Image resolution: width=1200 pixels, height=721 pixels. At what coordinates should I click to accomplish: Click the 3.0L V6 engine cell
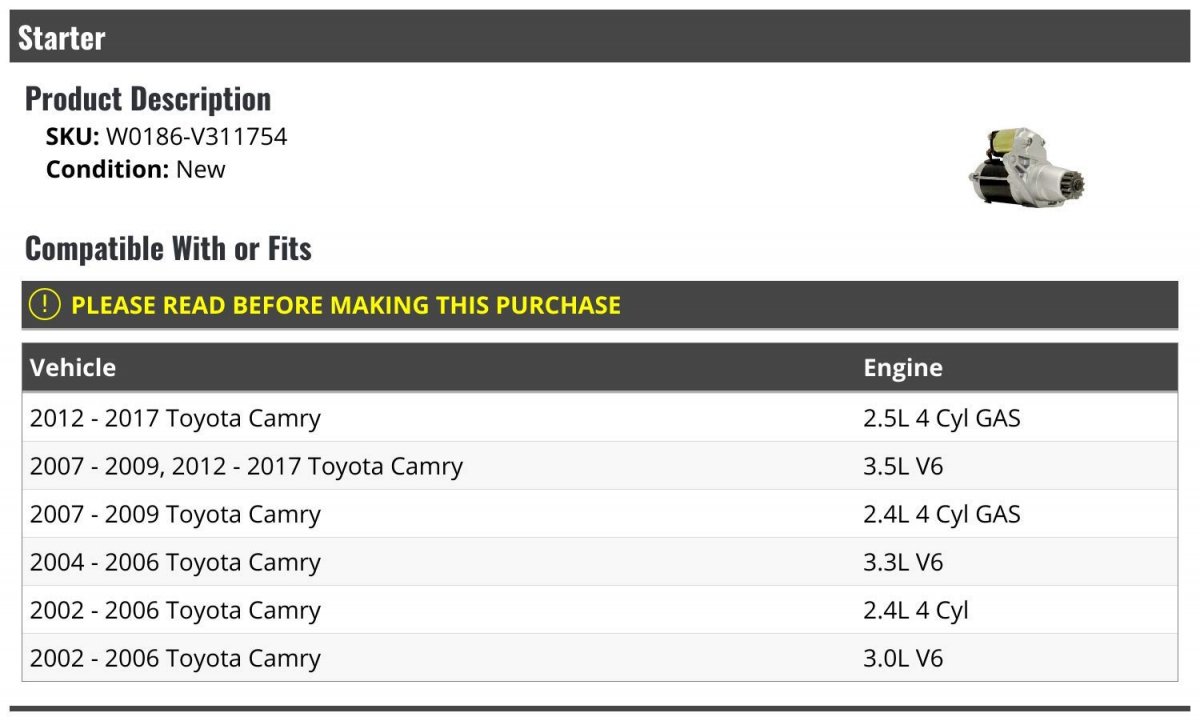903,658
